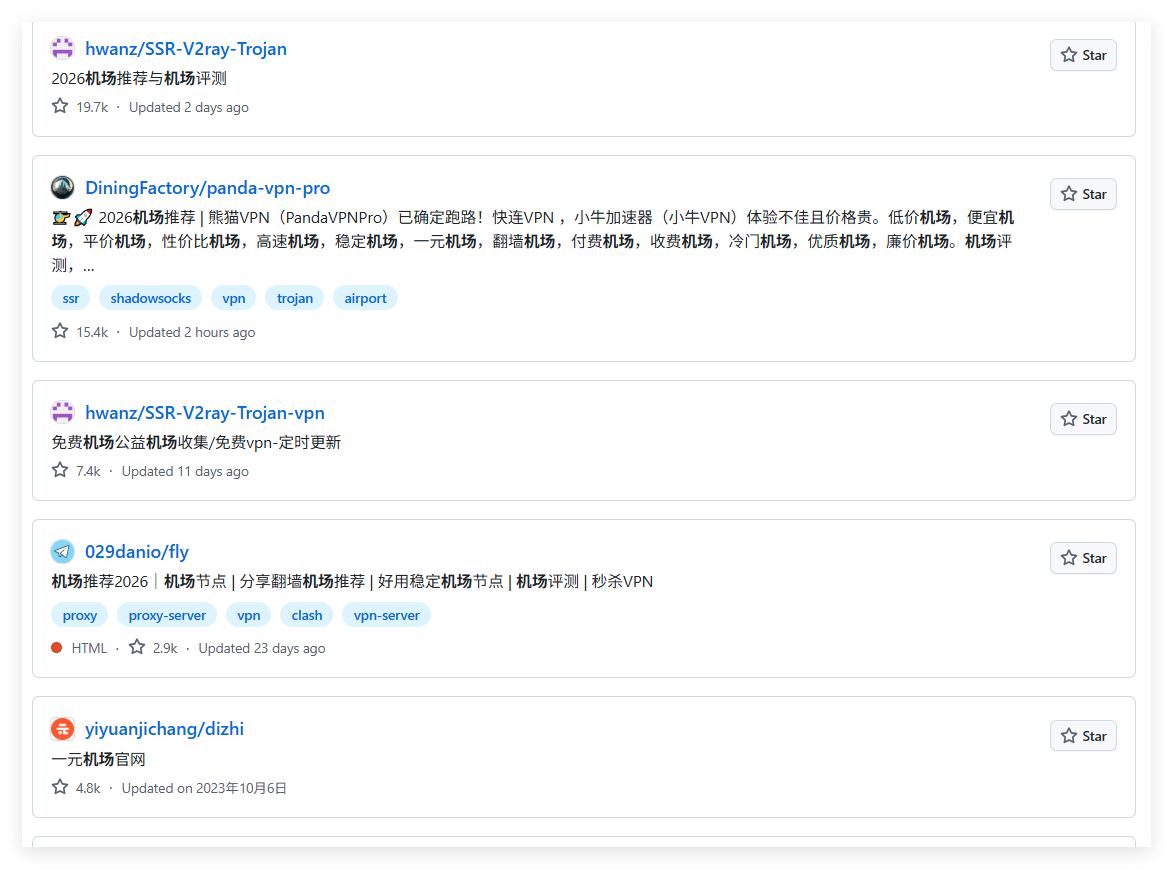This screenshot has height=869, width=1173.
Task: Select the shadowsocks topic tag
Action: [x=150, y=298]
